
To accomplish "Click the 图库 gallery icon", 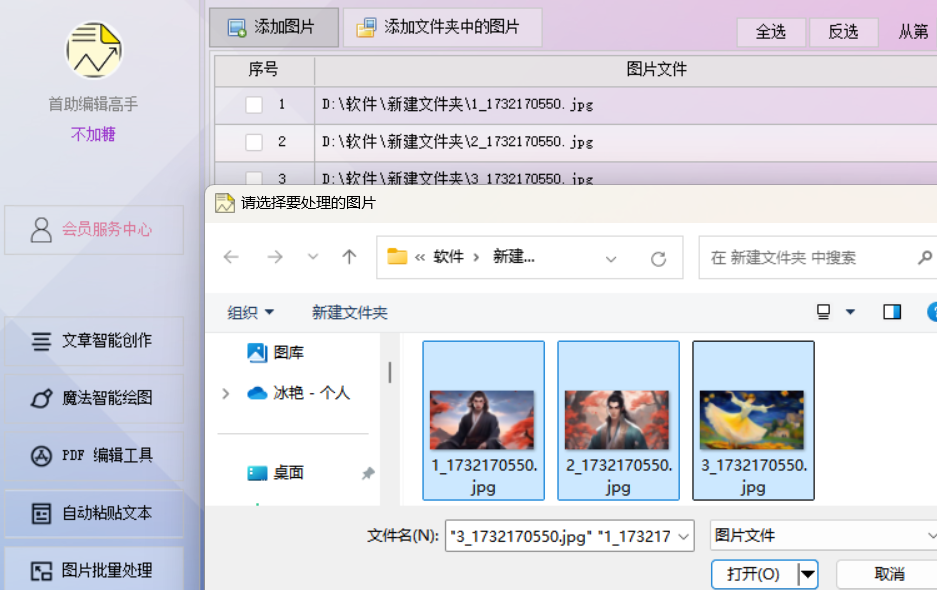I will pos(257,353).
